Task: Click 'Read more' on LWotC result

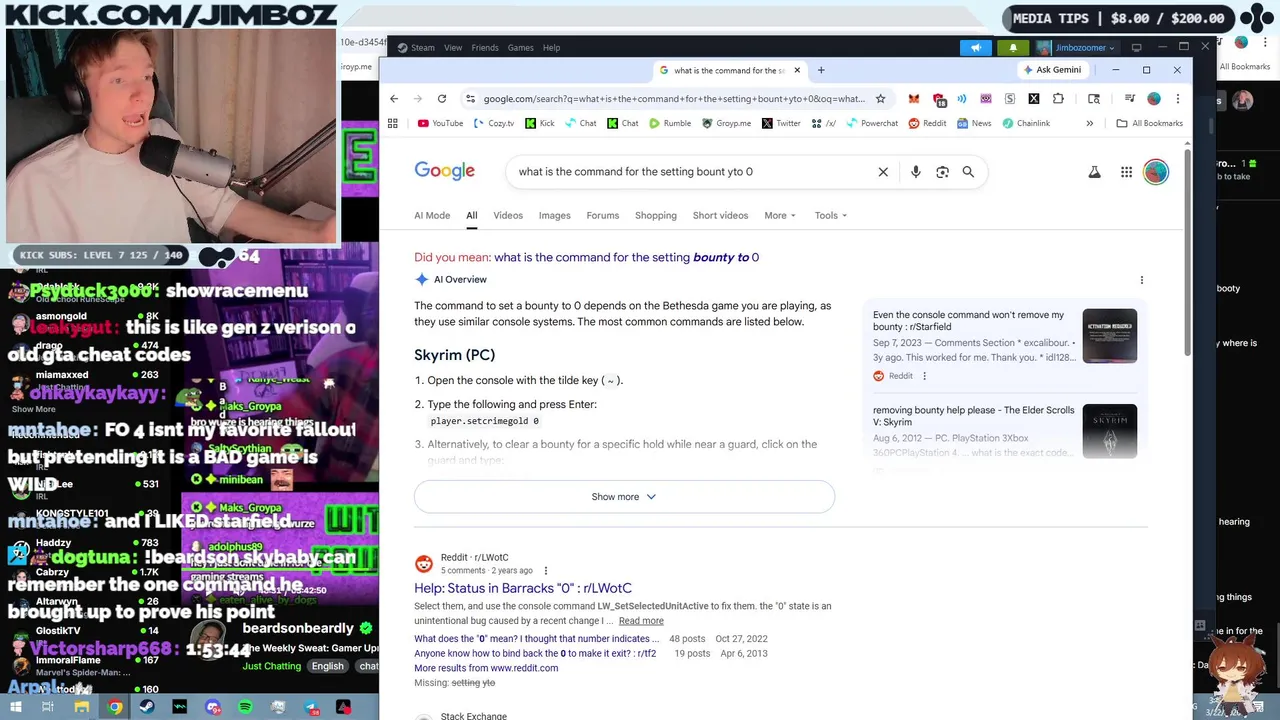Action: tap(641, 621)
